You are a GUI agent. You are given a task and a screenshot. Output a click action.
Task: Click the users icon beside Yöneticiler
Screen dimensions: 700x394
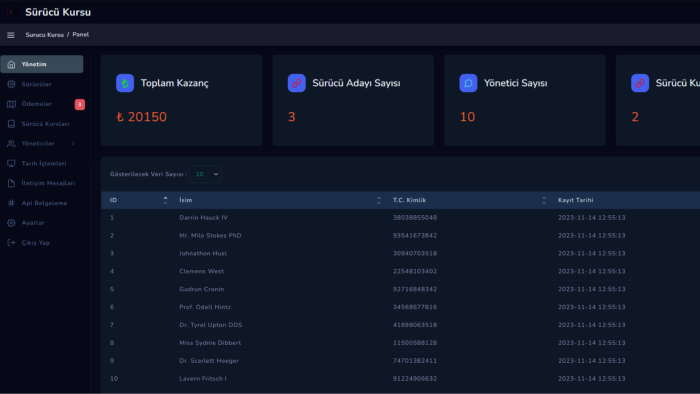11,144
